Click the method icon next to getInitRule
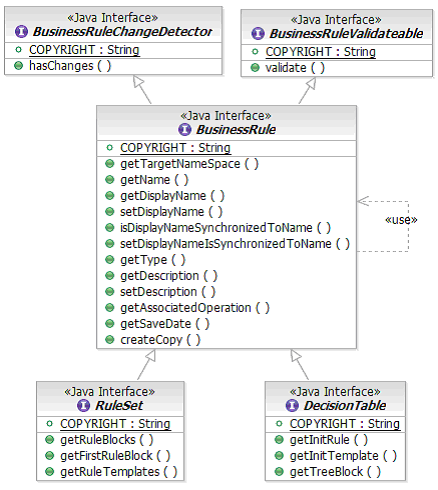The width and height of the screenshot is (438, 490). (x=279, y=440)
